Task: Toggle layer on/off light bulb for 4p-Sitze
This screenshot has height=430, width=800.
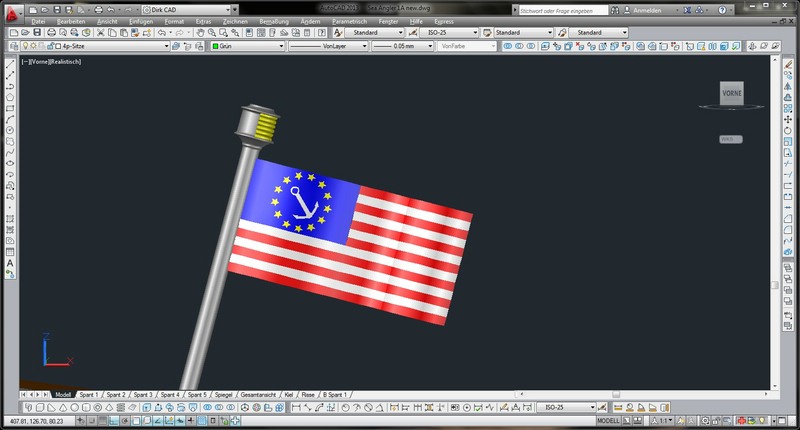Action: (x=25, y=46)
